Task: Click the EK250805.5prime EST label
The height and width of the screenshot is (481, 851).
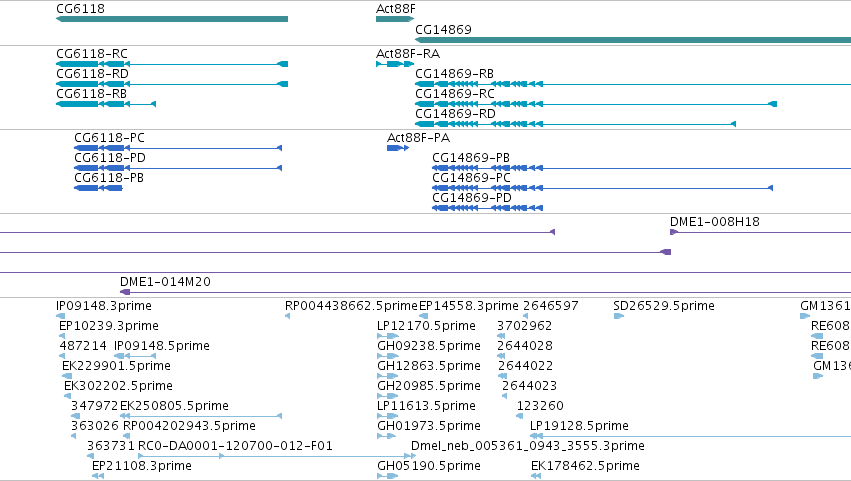Action: (x=174, y=406)
